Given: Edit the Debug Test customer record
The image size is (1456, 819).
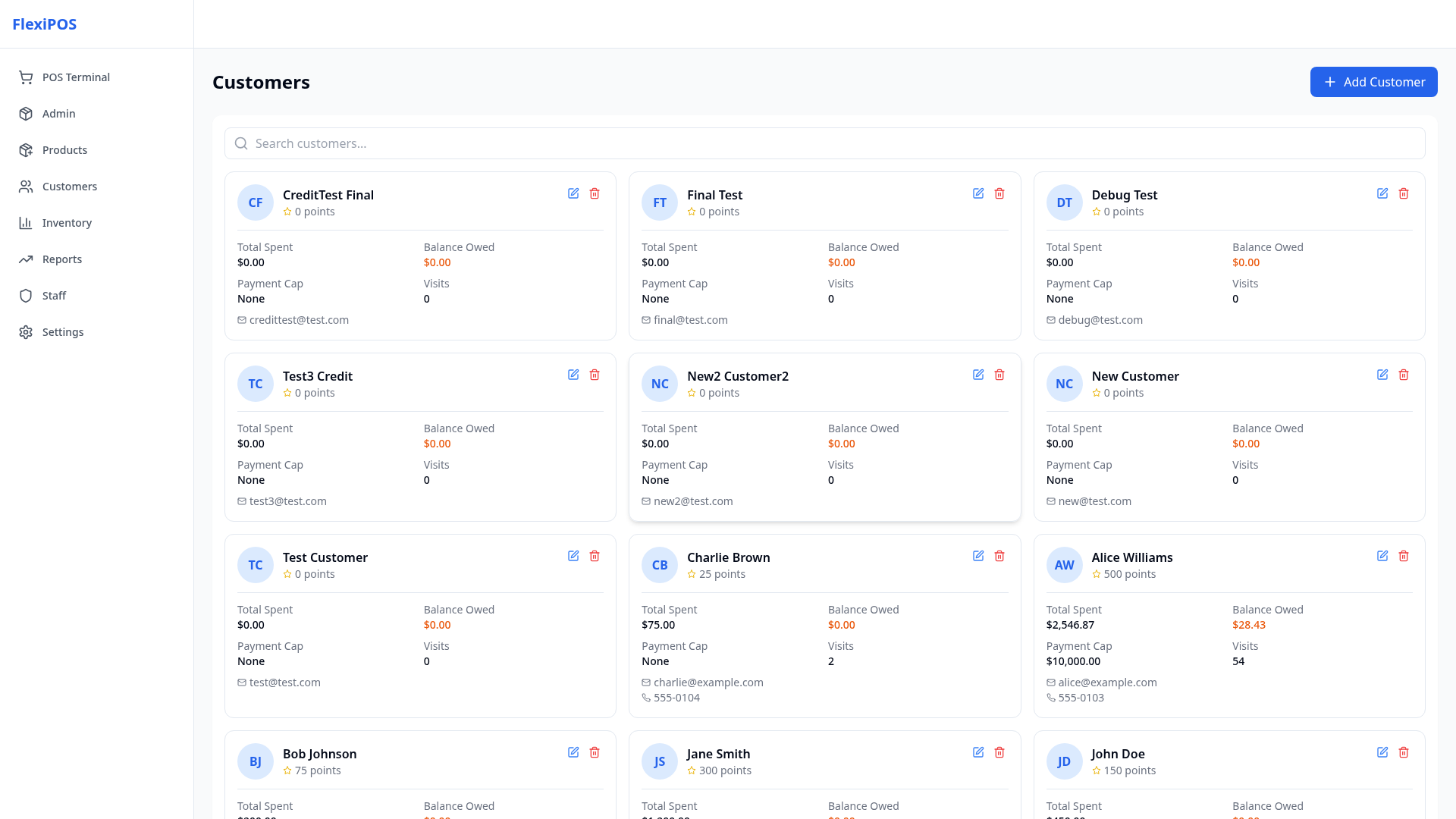Looking at the screenshot, I should click(x=1382, y=193).
